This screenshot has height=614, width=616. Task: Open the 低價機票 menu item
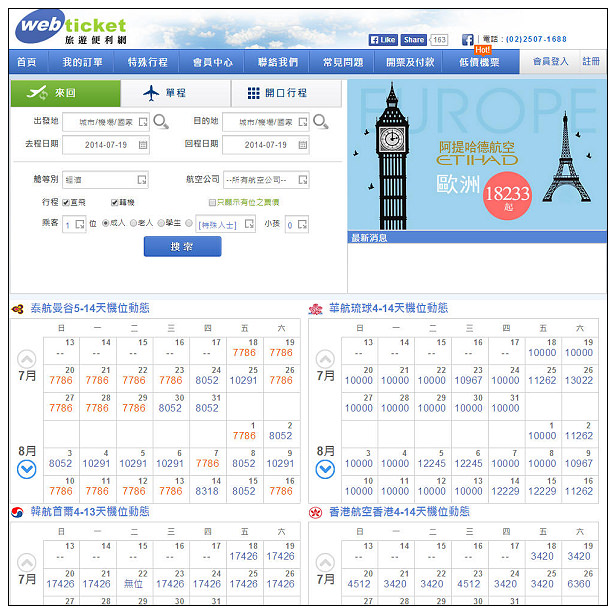pyautogui.click(x=479, y=62)
